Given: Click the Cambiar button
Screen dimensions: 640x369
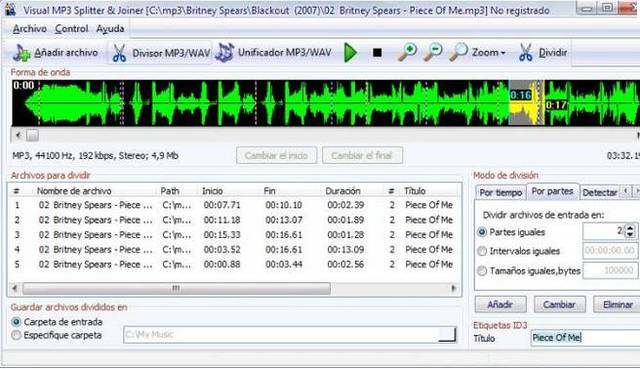Looking at the screenshot, I should [x=559, y=305].
